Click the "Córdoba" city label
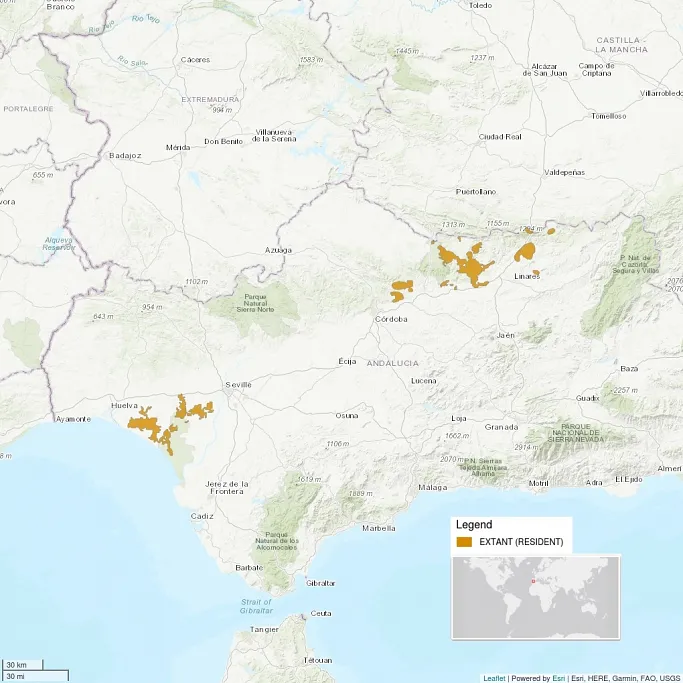 point(391,319)
